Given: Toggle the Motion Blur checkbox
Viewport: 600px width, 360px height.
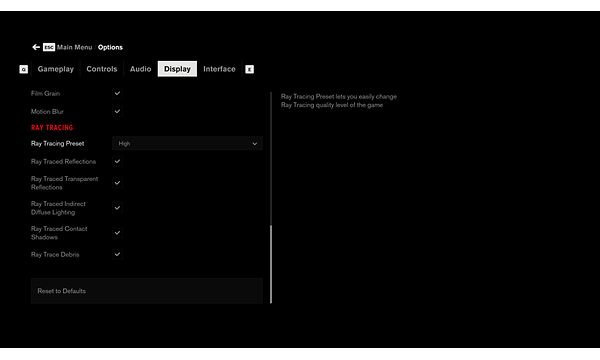Looking at the screenshot, I should click(x=117, y=111).
